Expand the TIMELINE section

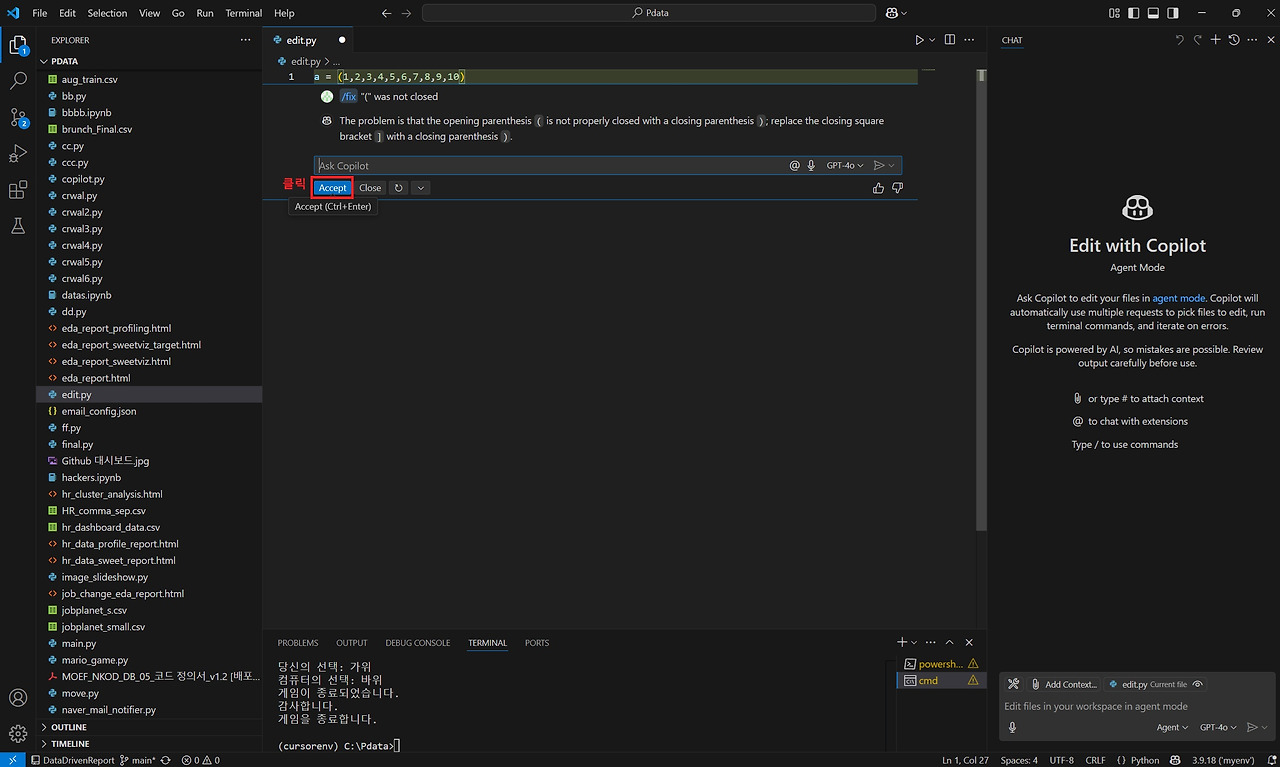(70, 744)
